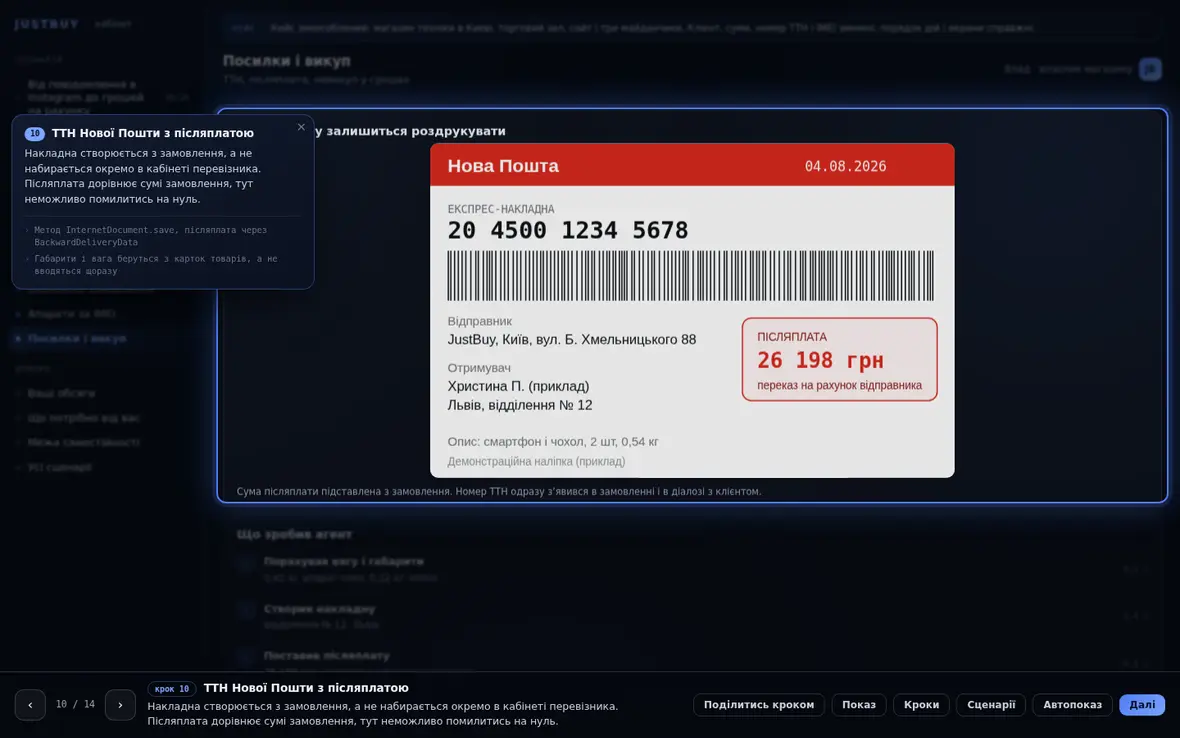Open blurred Посилки і викуп sidebar item
The image size is (1180, 738).
click(77, 339)
